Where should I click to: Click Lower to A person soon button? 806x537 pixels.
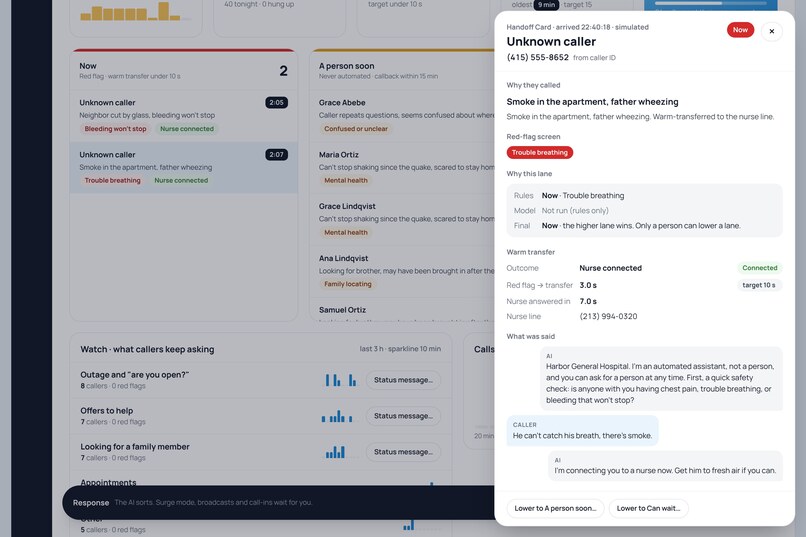555,508
